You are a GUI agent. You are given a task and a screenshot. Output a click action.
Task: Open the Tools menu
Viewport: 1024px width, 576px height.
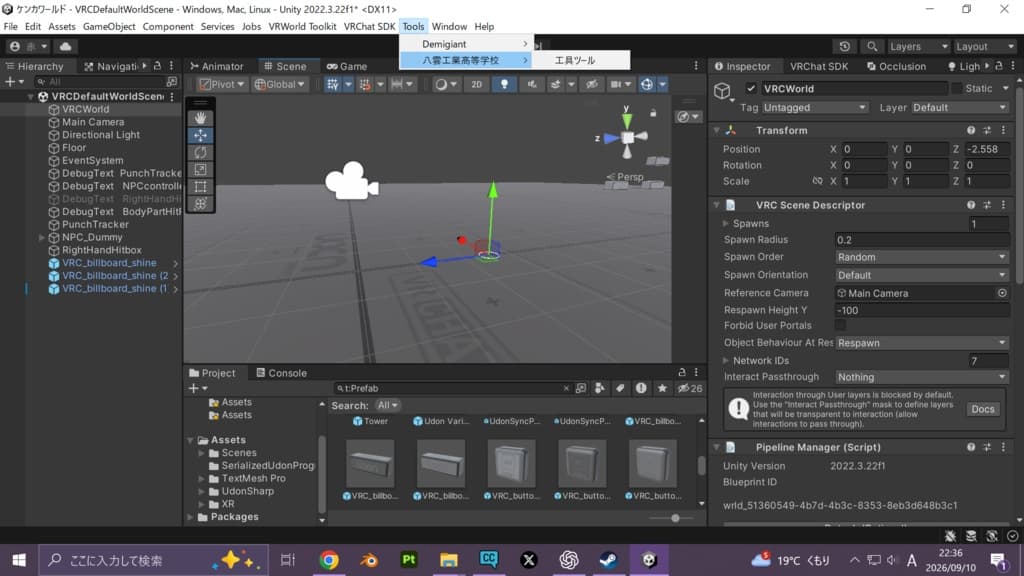413,26
